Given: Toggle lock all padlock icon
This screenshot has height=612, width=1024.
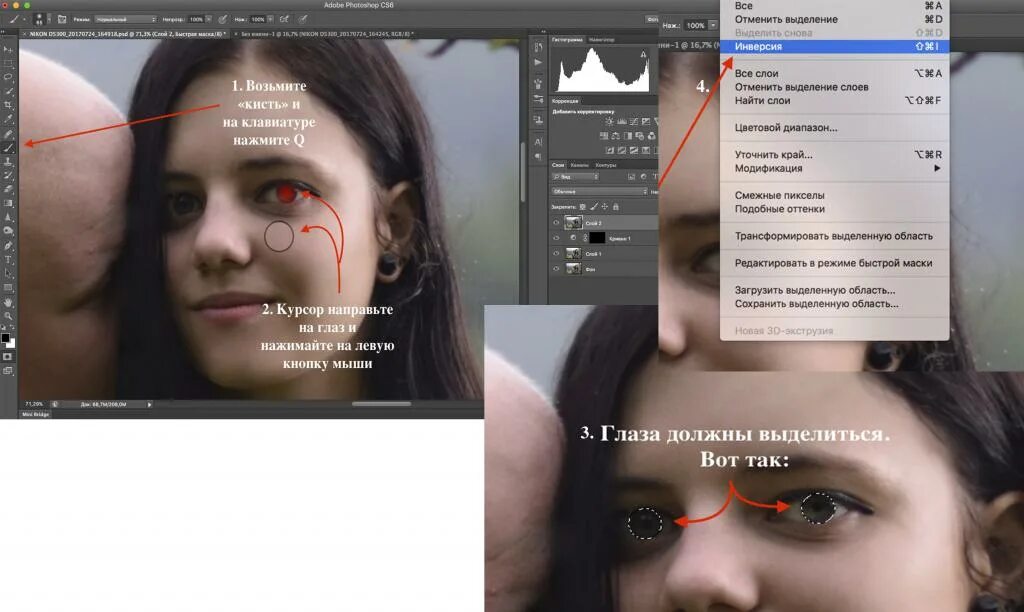Looking at the screenshot, I should click(616, 206).
